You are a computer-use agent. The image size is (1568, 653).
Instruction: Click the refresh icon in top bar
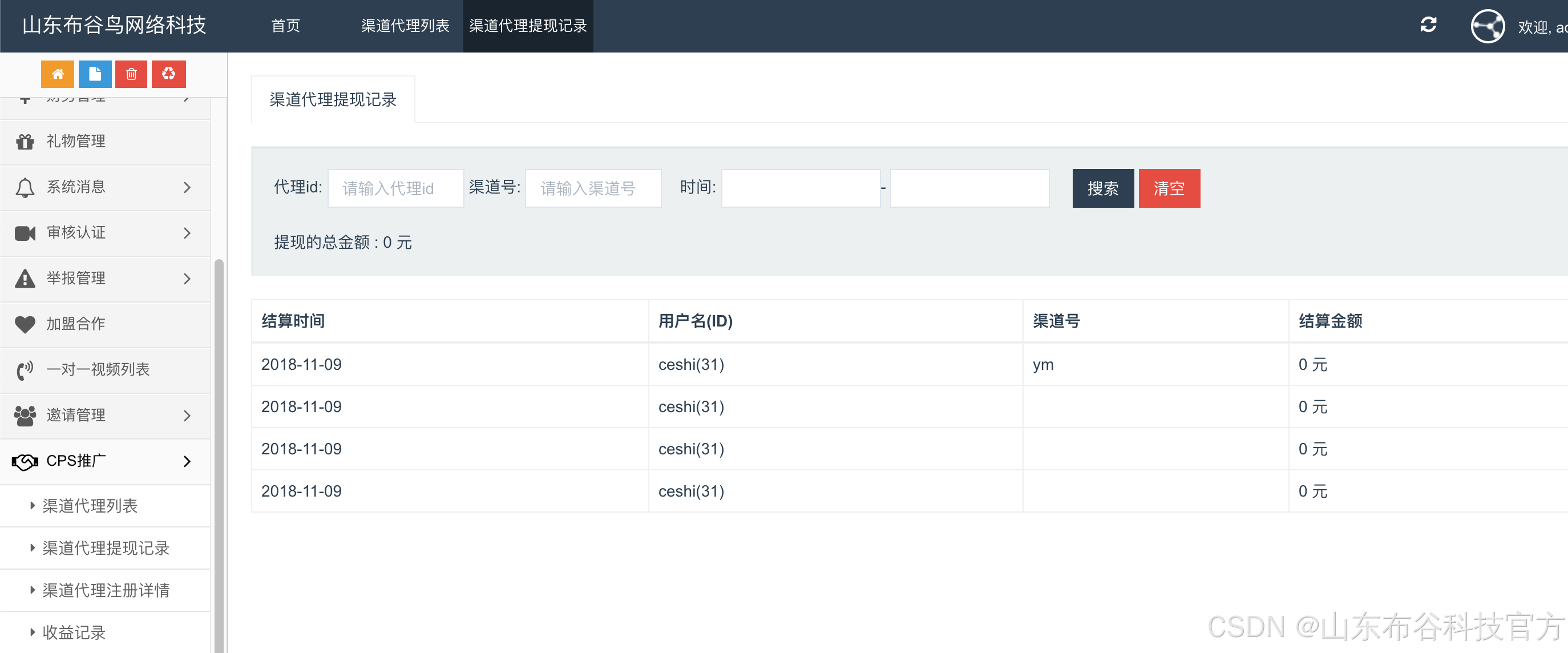pos(1428,25)
